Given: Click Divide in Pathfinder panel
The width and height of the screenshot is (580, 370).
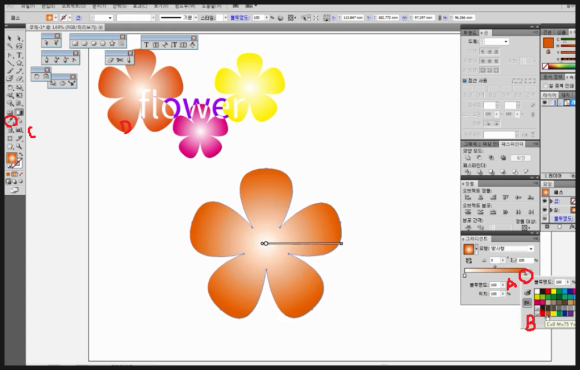Looking at the screenshot, I should (x=468, y=172).
